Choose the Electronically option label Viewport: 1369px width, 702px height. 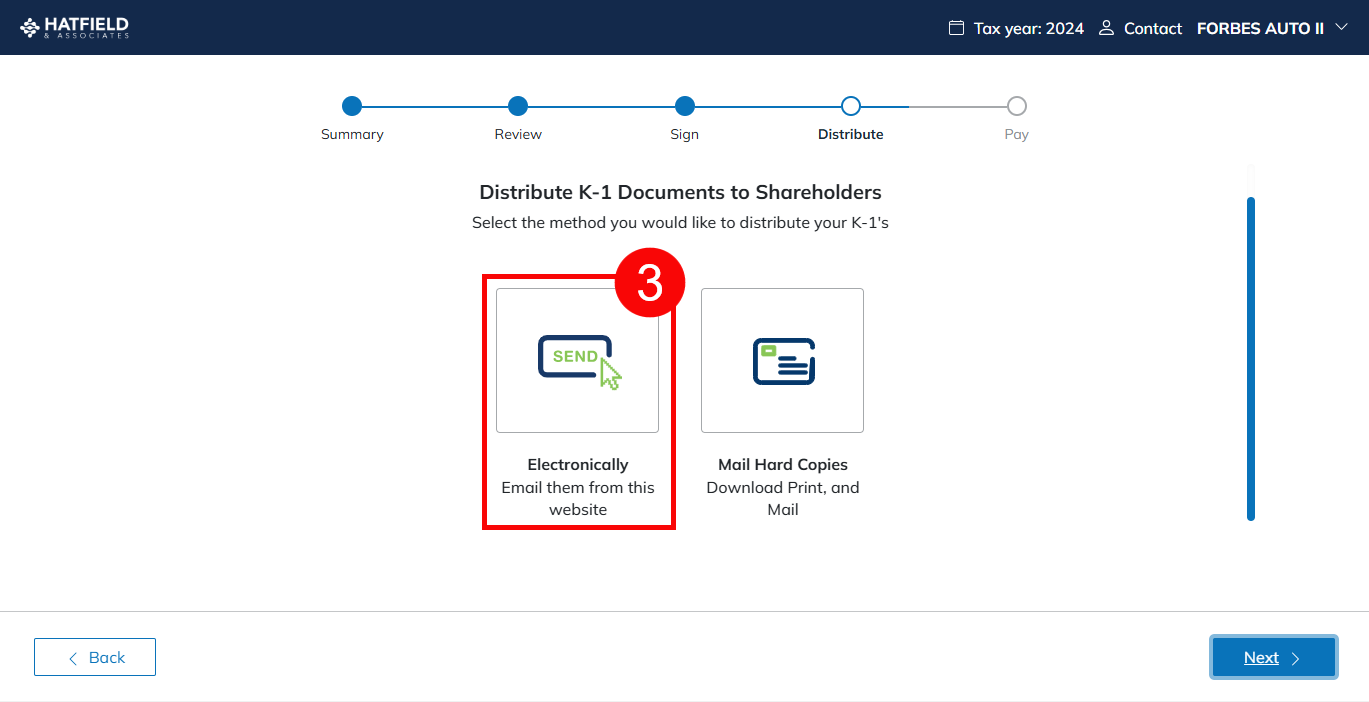tap(578, 465)
